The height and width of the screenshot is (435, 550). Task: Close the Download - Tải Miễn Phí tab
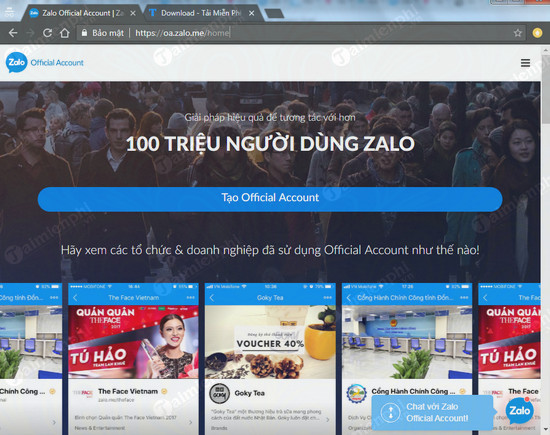251,13
